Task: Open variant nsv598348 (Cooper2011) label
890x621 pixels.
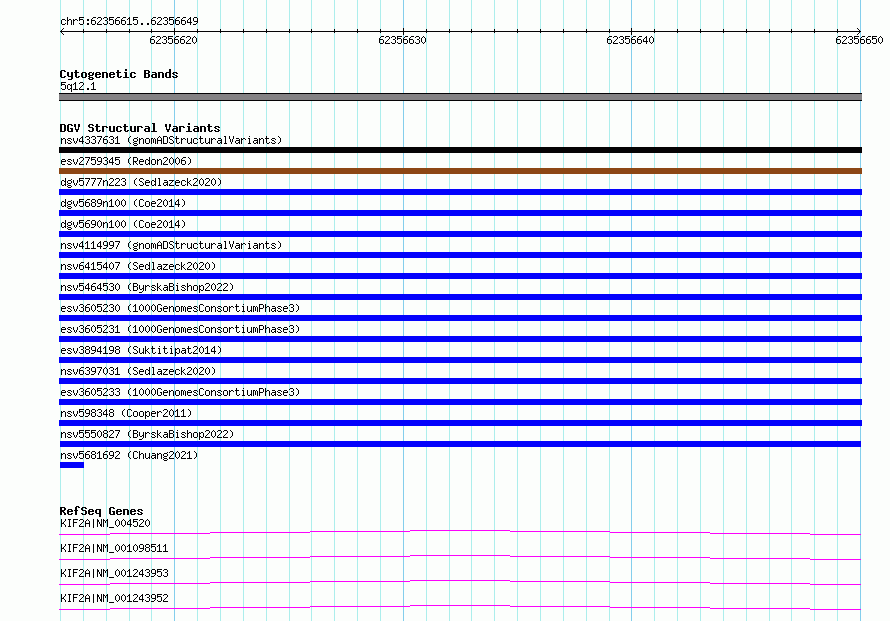Action: tap(126, 413)
